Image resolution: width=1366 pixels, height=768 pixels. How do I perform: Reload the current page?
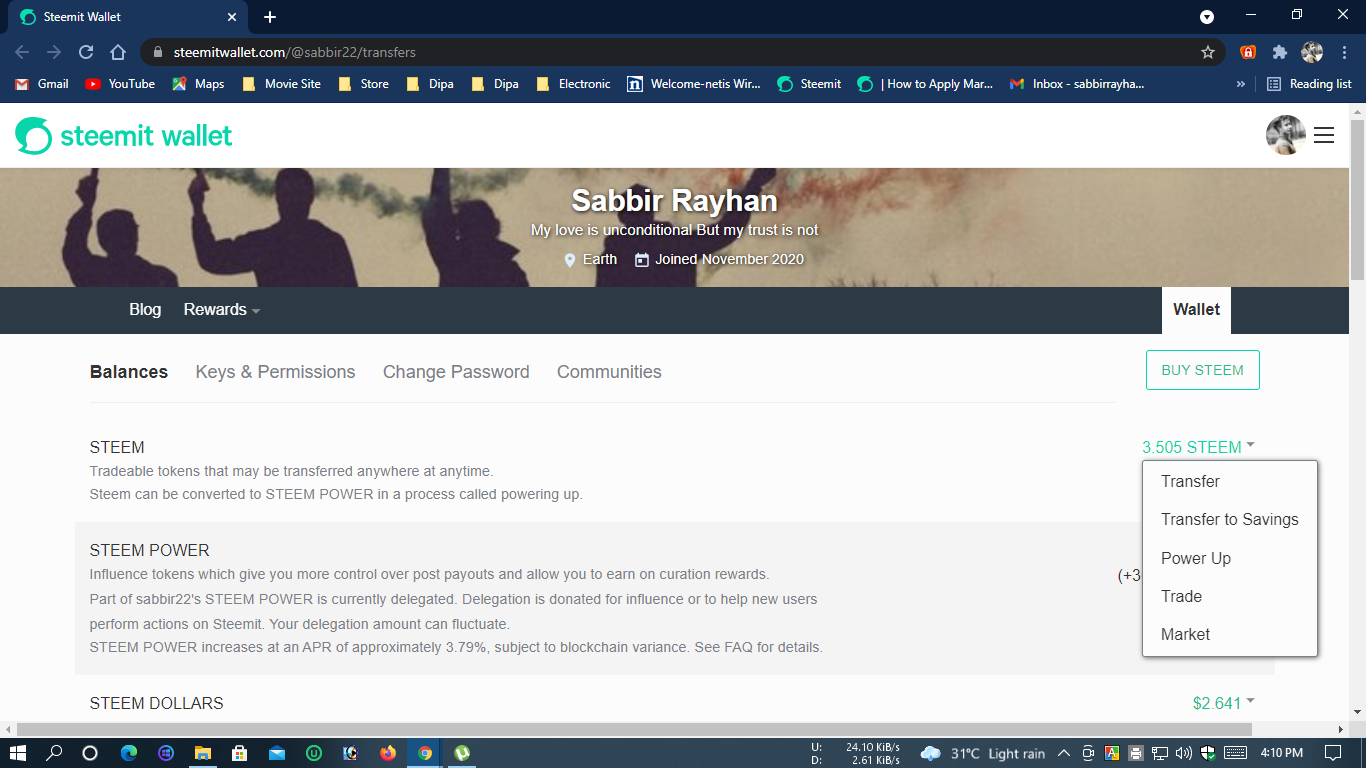click(86, 52)
